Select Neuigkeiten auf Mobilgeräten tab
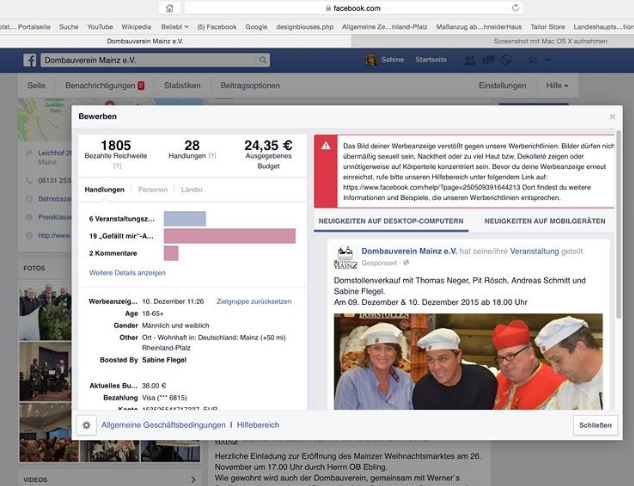 click(545, 221)
